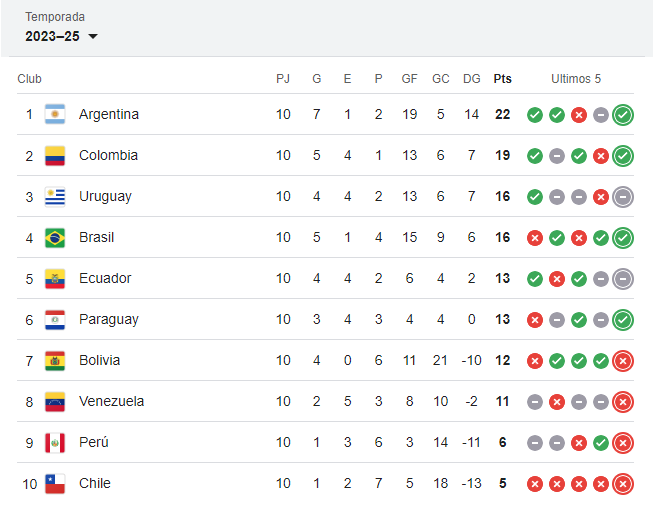
Task: Click the Uruguay flag icon
Action: [x=55, y=196]
